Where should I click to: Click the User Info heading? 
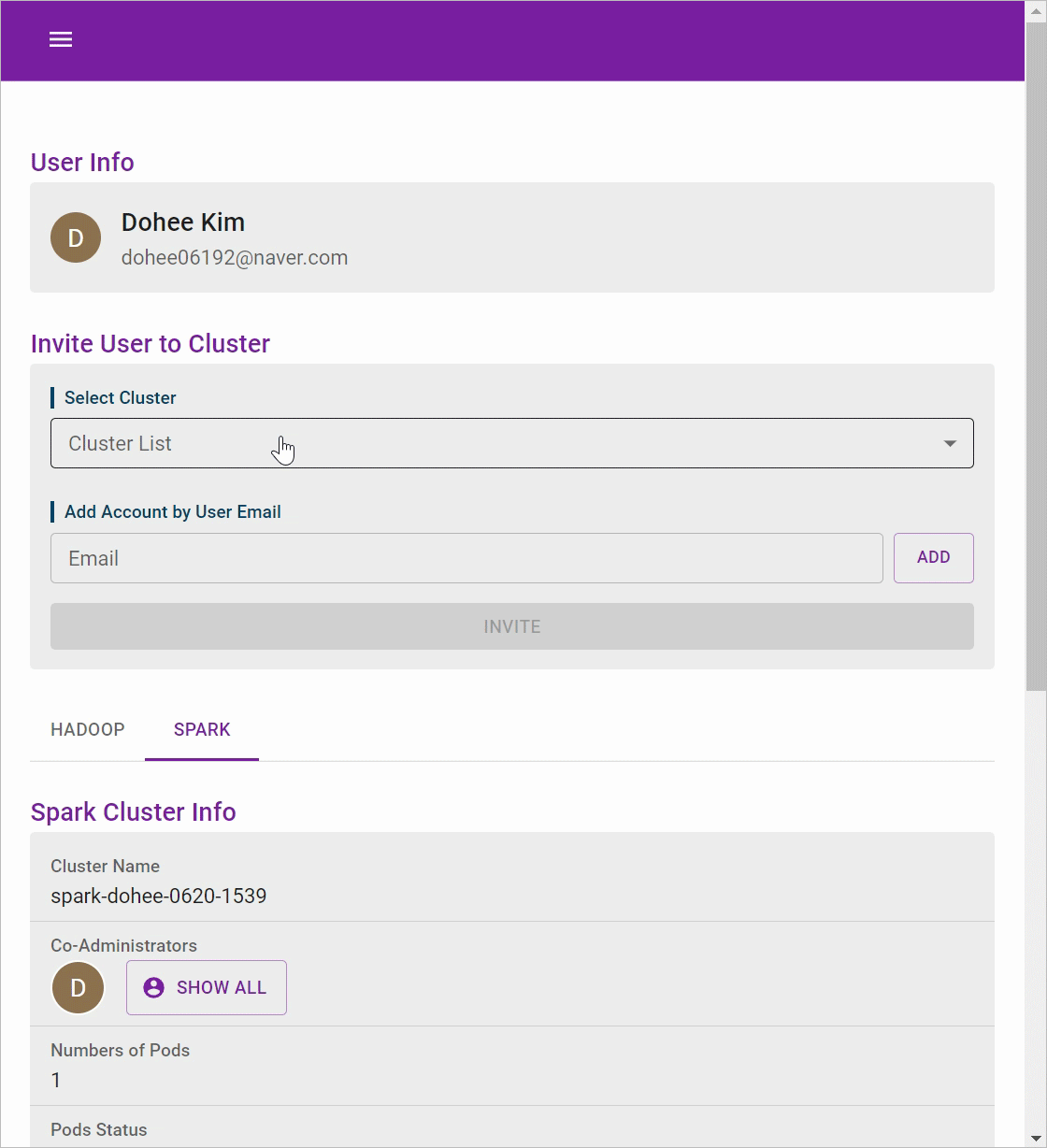tap(82, 163)
